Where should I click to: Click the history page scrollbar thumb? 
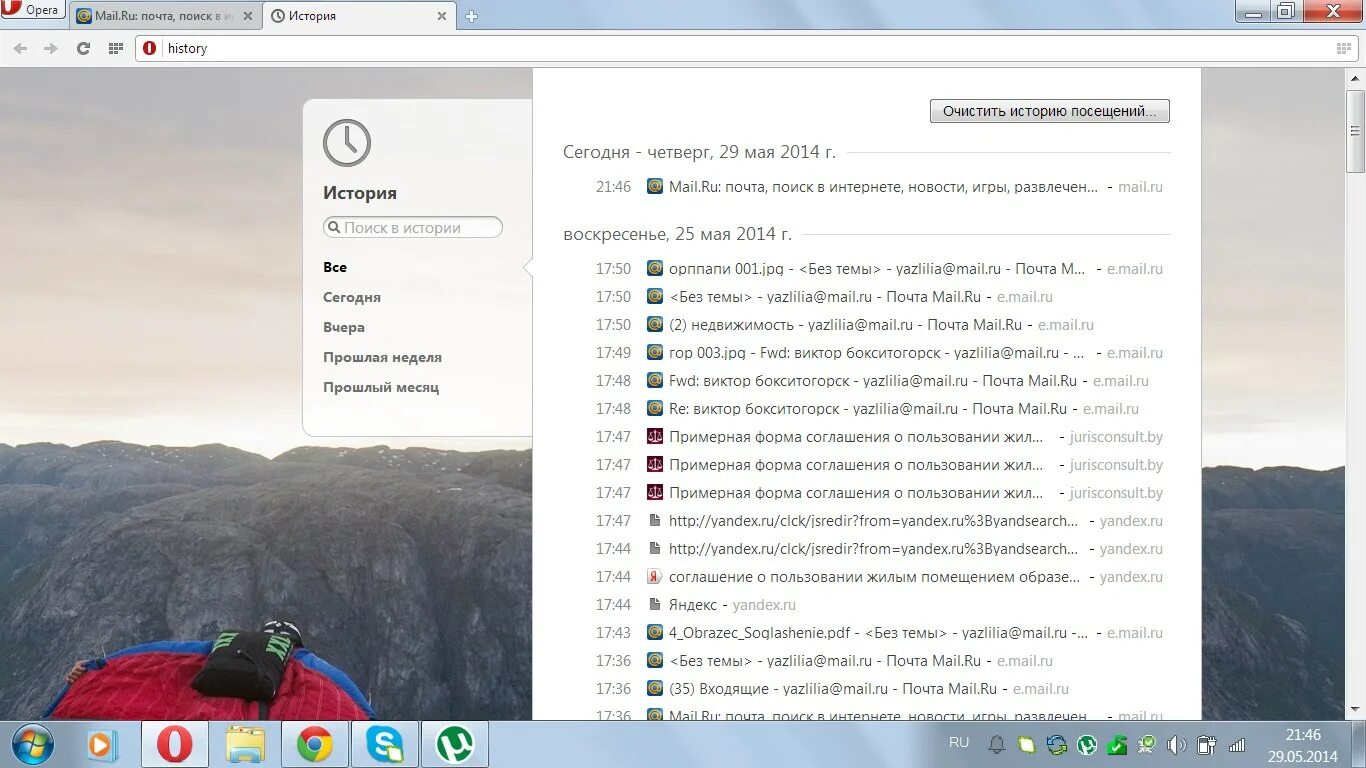pyautogui.click(x=1356, y=130)
